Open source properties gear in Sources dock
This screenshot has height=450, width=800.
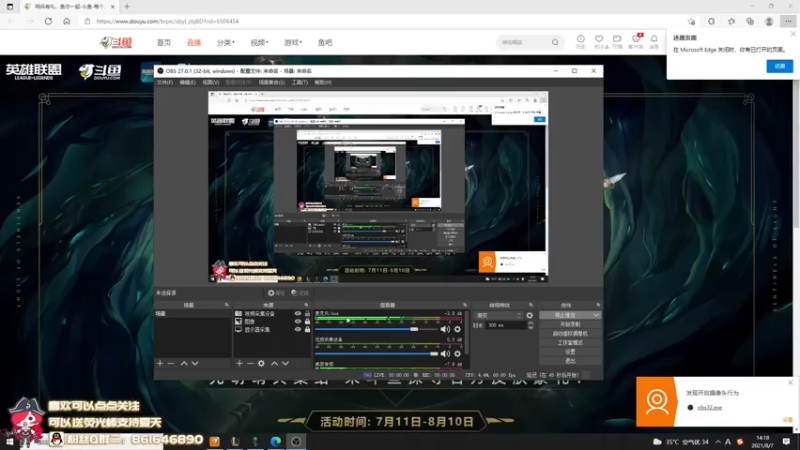pyautogui.click(x=261, y=363)
